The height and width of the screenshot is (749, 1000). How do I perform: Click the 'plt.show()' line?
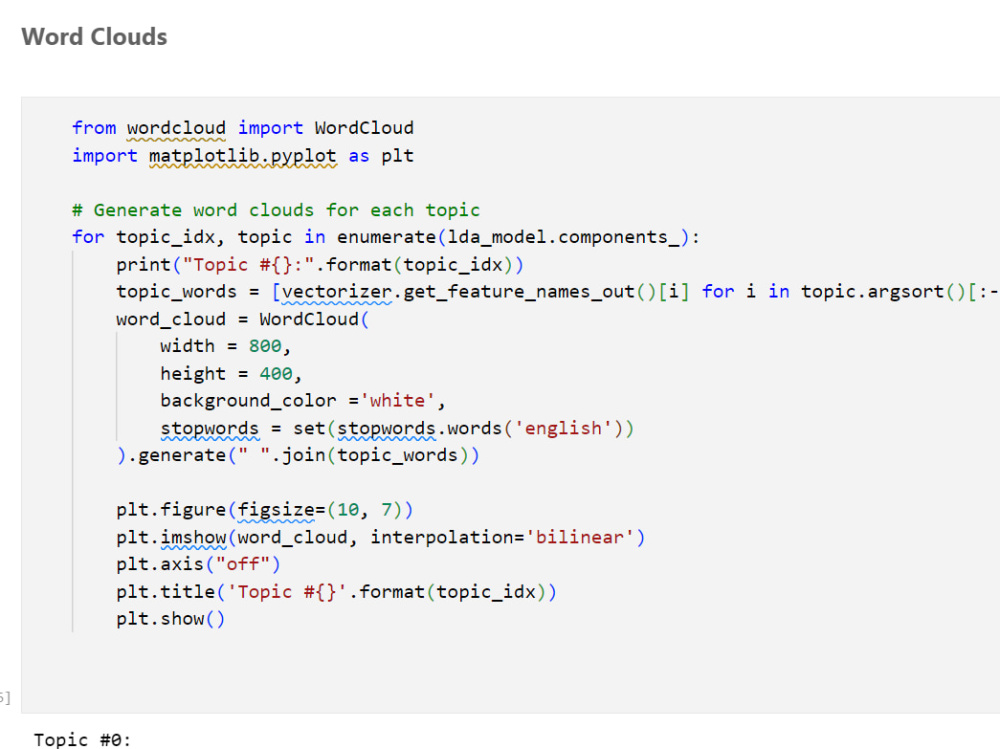coord(170,619)
